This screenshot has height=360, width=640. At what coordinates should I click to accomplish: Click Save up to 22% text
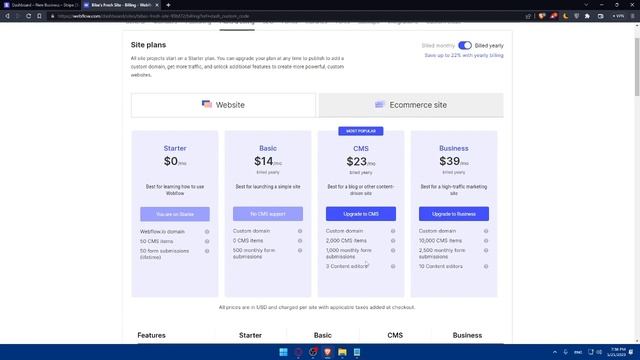point(464,56)
